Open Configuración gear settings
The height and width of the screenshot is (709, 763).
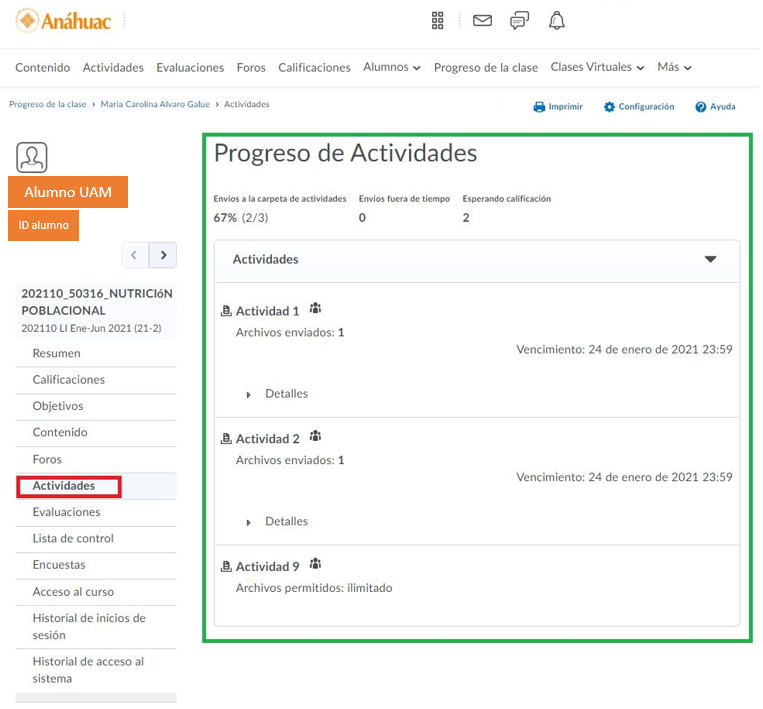(x=609, y=107)
